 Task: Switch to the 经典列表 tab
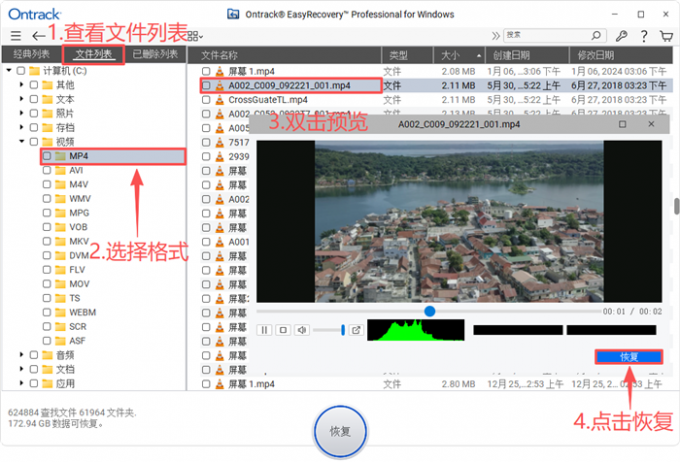coord(31,54)
